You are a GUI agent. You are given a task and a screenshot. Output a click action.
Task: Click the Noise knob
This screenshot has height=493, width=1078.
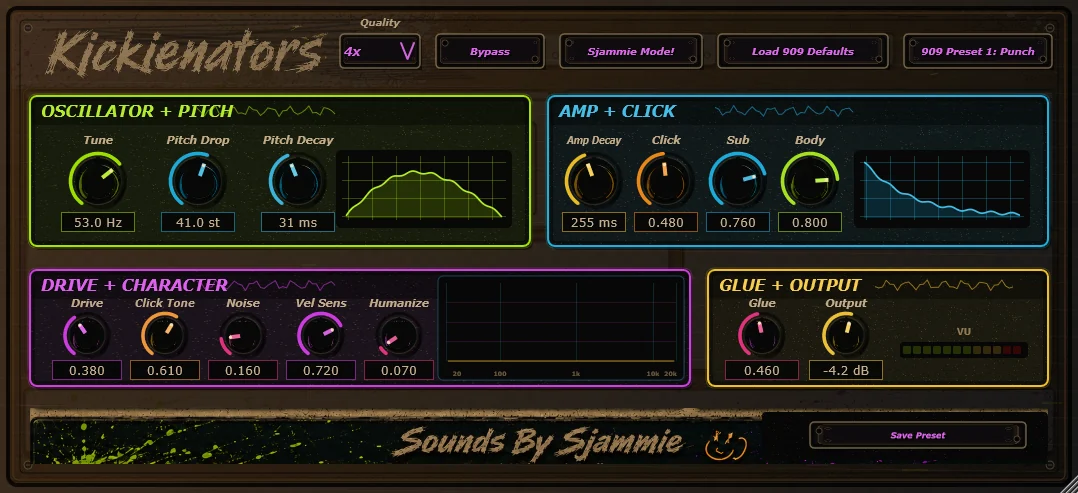tap(242, 336)
